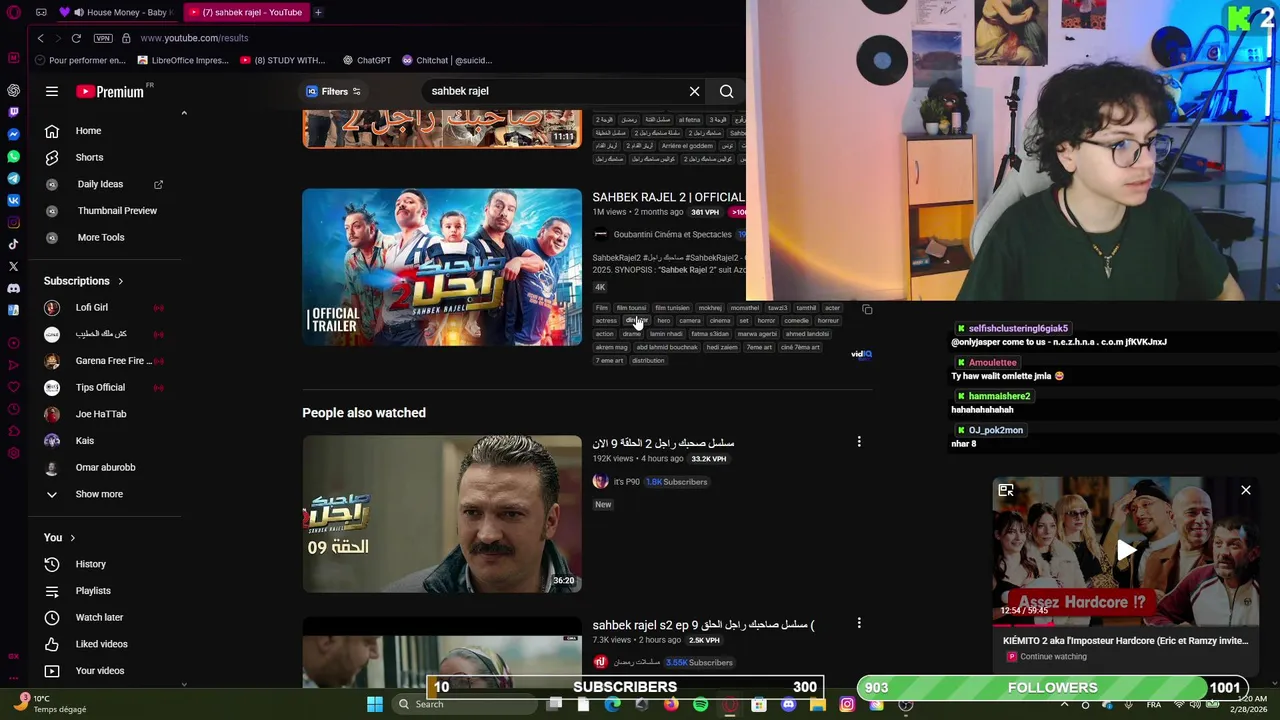Open the Filters dropdown

click(x=335, y=91)
